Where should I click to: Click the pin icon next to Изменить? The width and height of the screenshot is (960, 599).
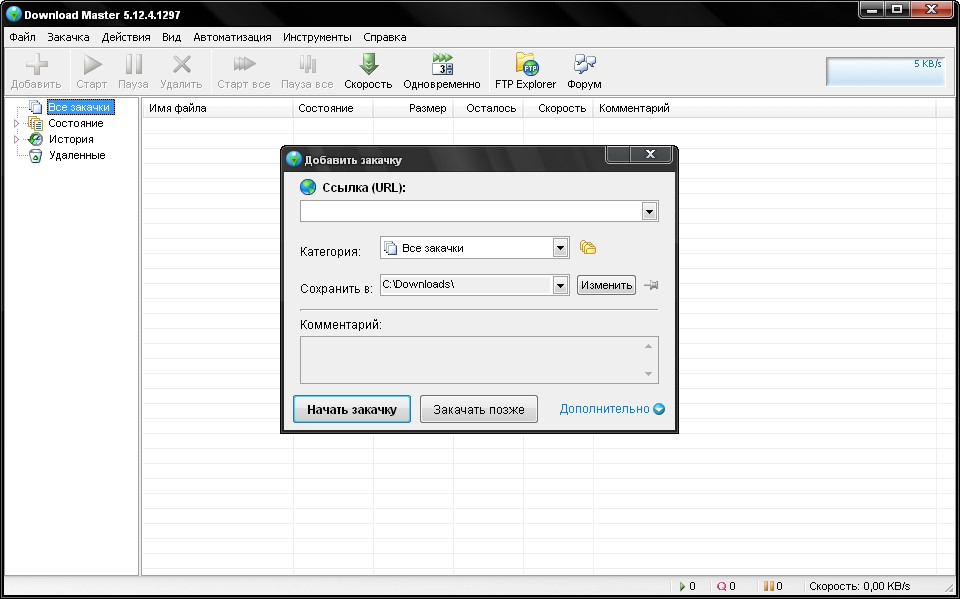point(651,285)
